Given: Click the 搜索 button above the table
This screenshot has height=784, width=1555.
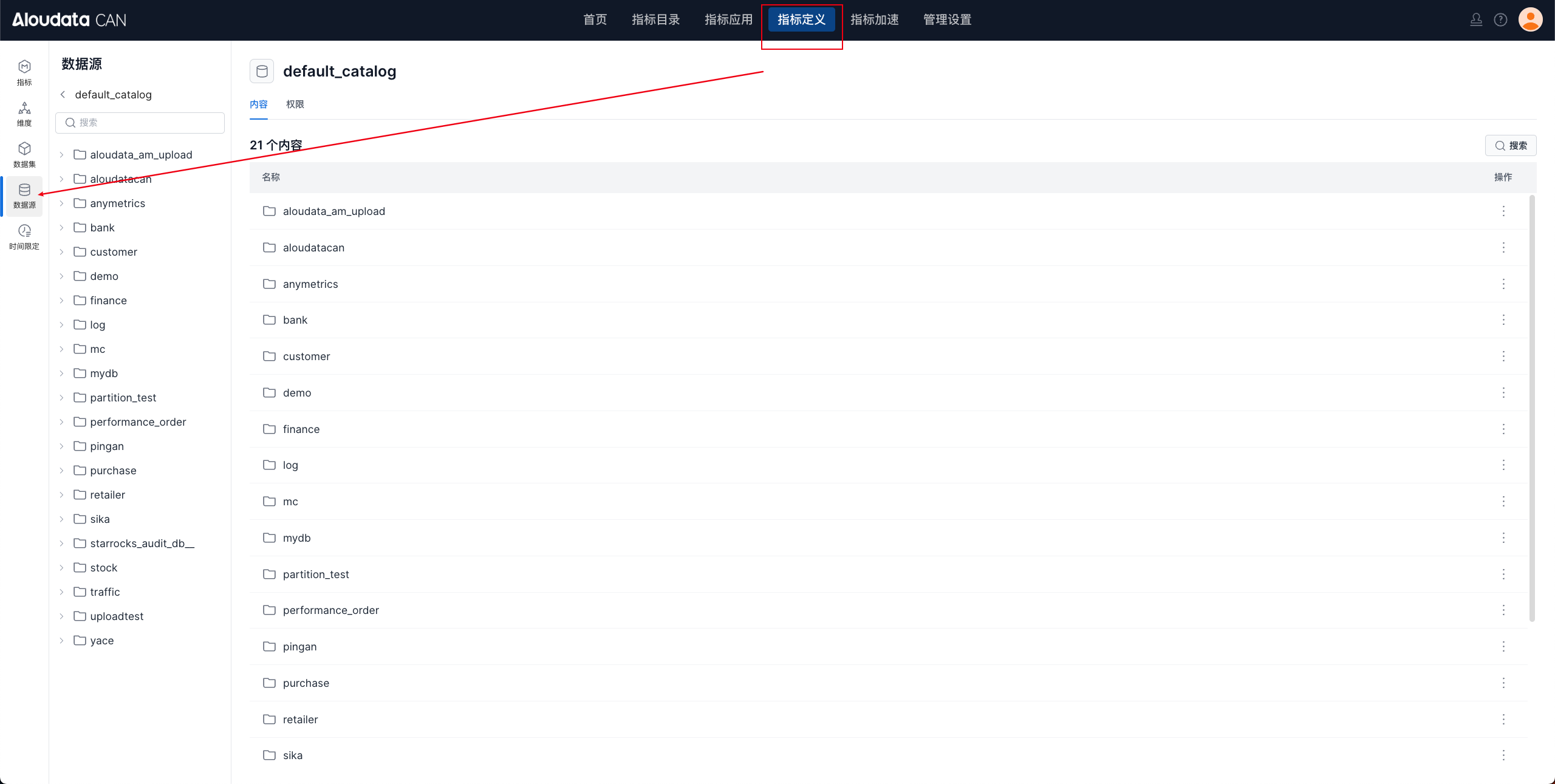Looking at the screenshot, I should tap(1511, 146).
